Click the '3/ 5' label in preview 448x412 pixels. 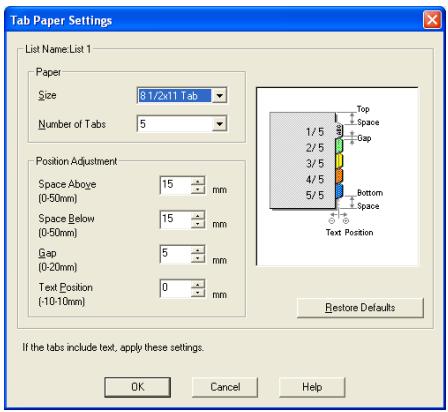315,164
